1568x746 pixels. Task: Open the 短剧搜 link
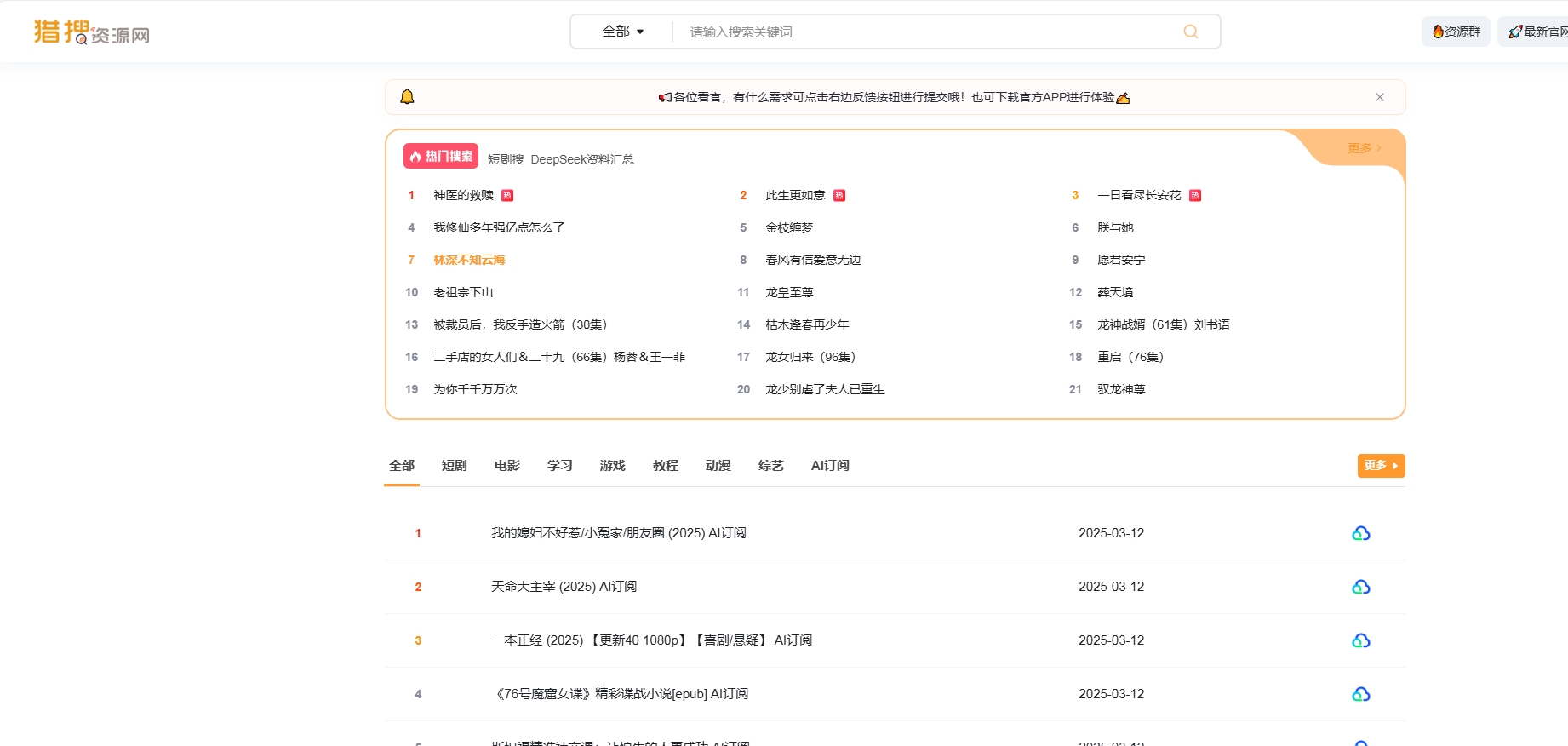pyautogui.click(x=506, y=159)
